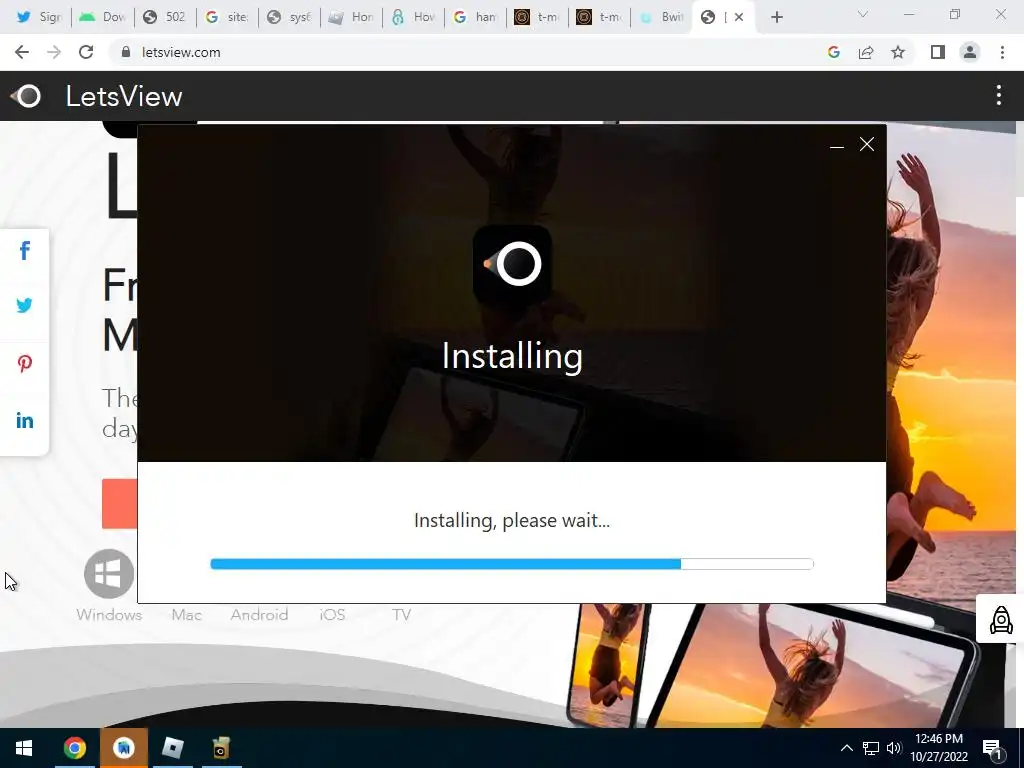Viewport: 1024px width, 768px height.
Task: Switch to the Bwit browser tab
Action: tap(660, 17)
